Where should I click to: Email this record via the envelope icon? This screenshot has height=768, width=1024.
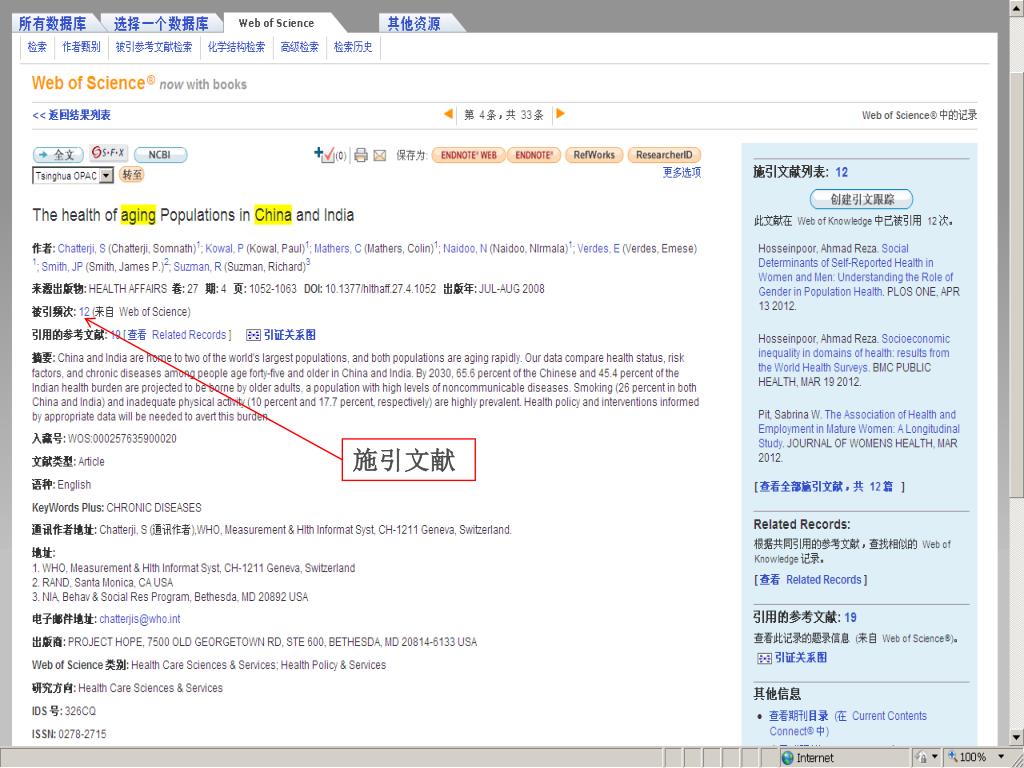(379, 155)
